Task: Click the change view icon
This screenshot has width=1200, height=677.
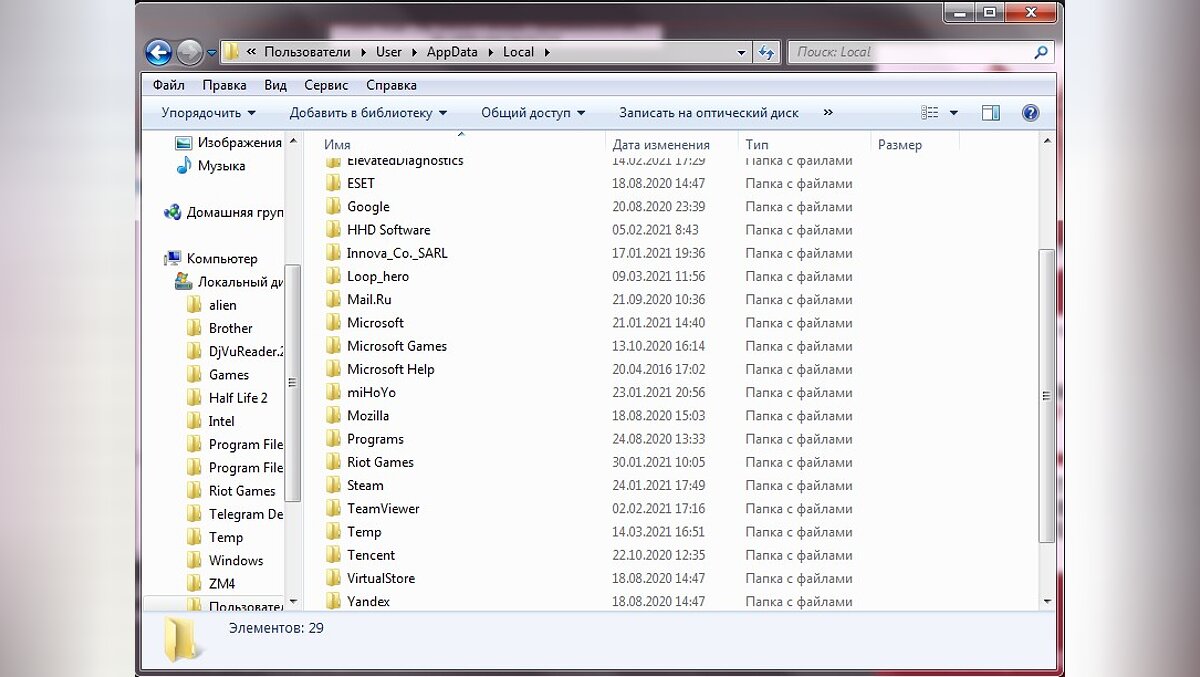Action: (930, 113)
